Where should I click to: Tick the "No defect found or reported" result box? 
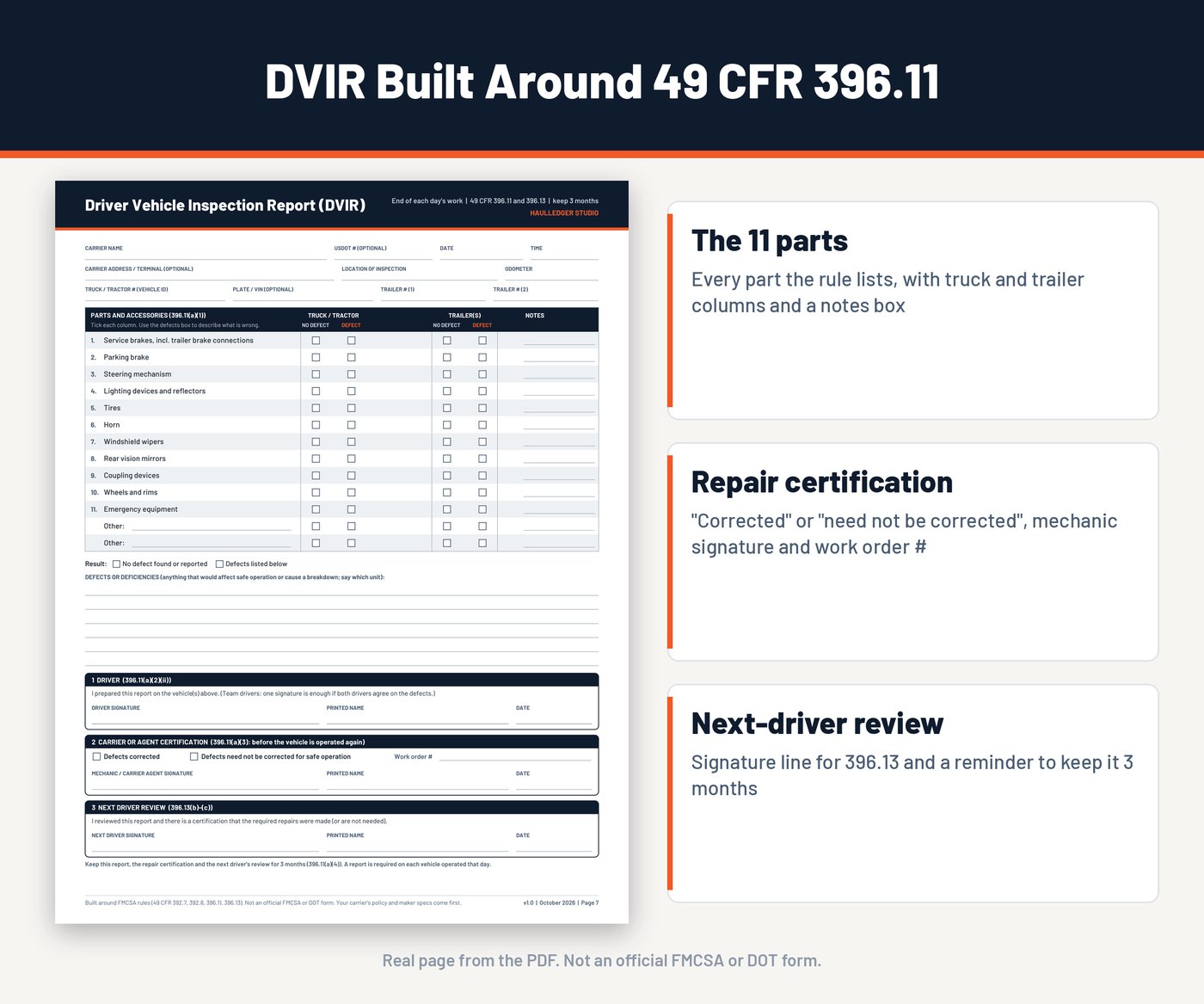tap(116, 564)
